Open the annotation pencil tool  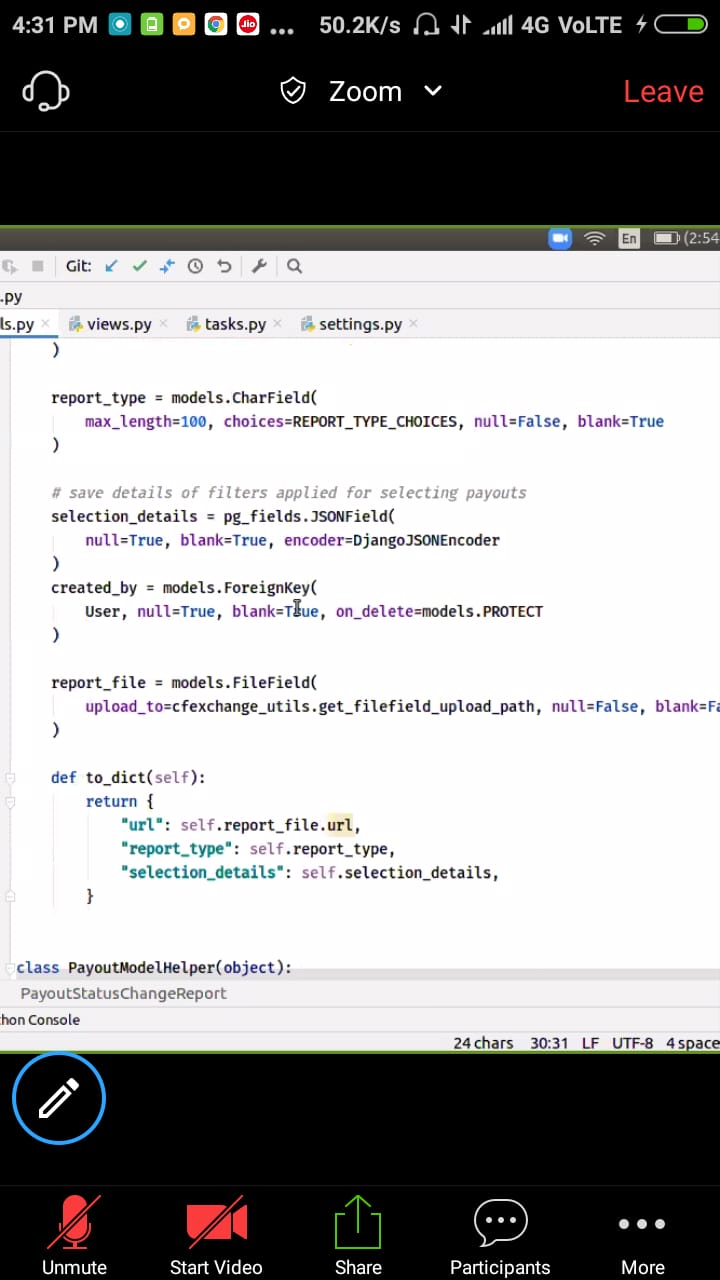point(59,1097)
